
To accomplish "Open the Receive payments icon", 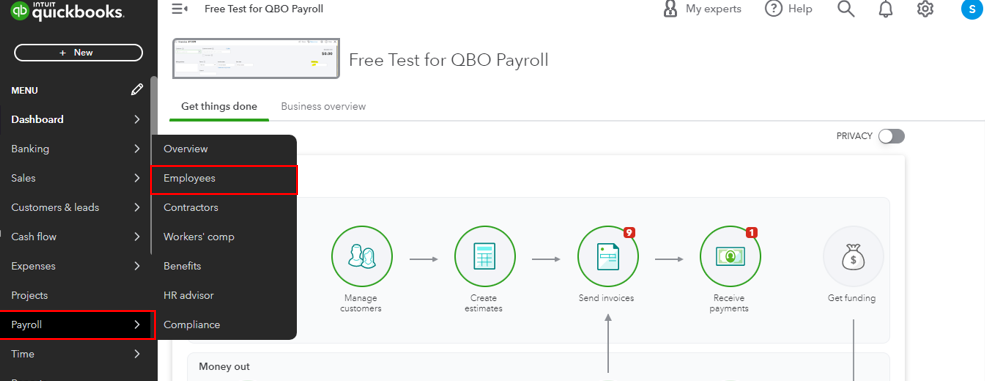I will coord(731,256).
